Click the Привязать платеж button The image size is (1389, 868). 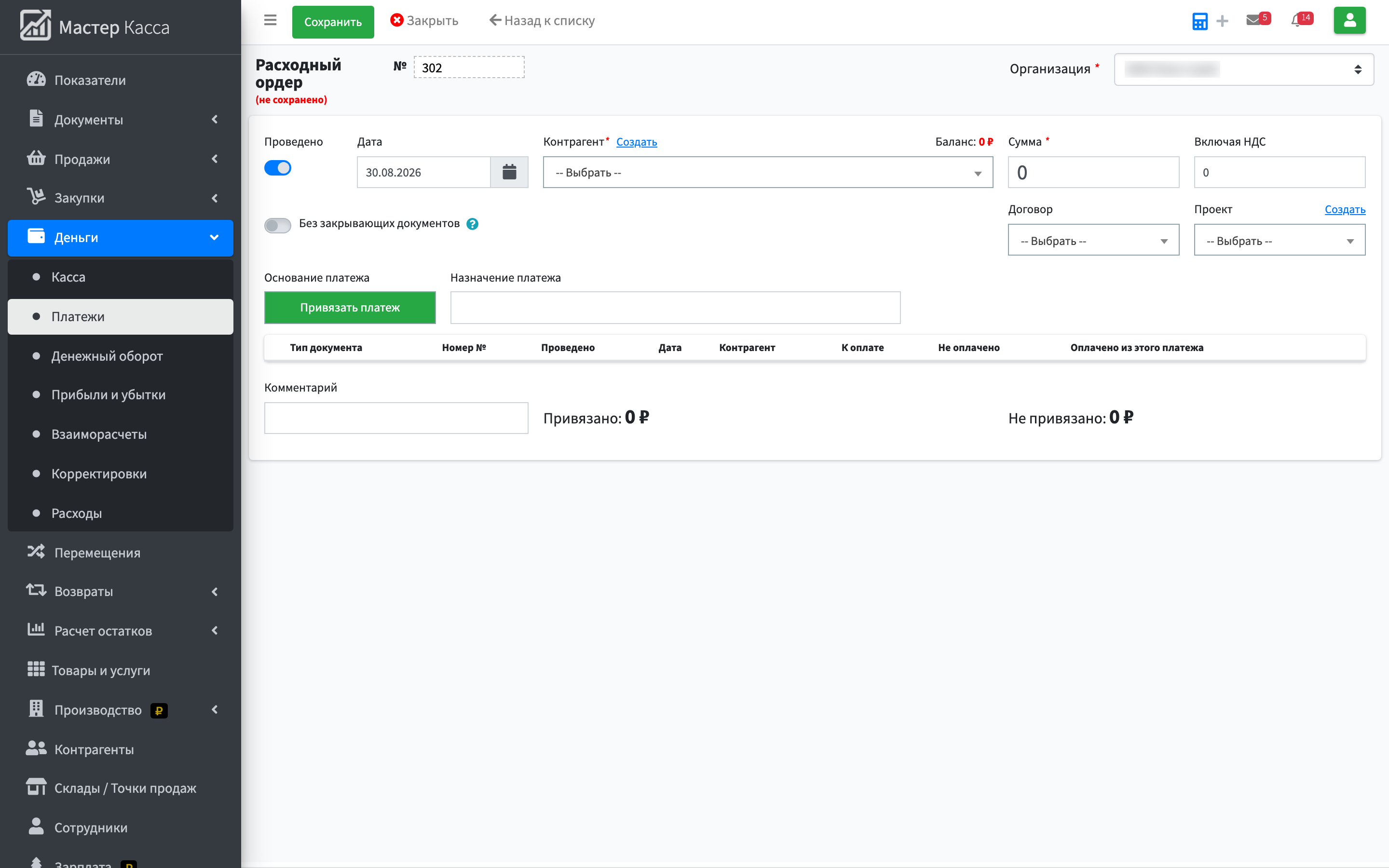(x=350, y=307)
